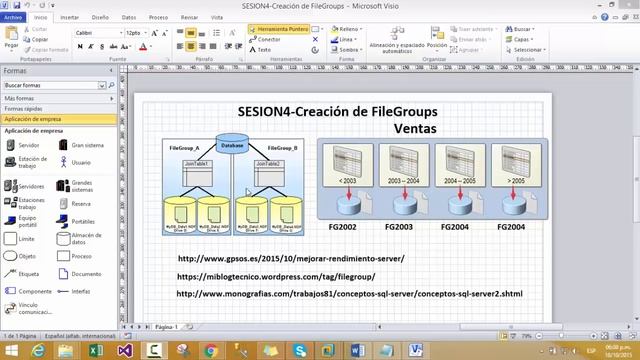640x360 pixels.
Task: Click Copiar formato brush
Action: point(27,50)
